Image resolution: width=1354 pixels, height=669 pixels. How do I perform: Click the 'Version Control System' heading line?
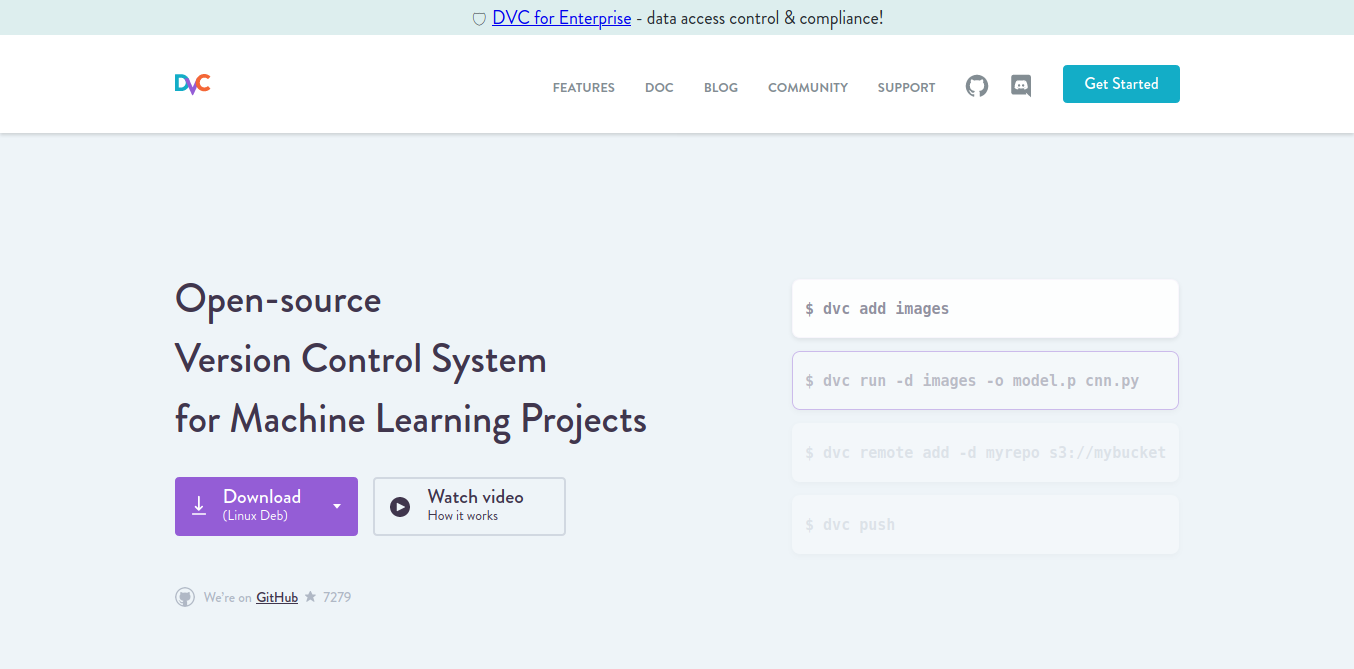click(x=361, y=359)
